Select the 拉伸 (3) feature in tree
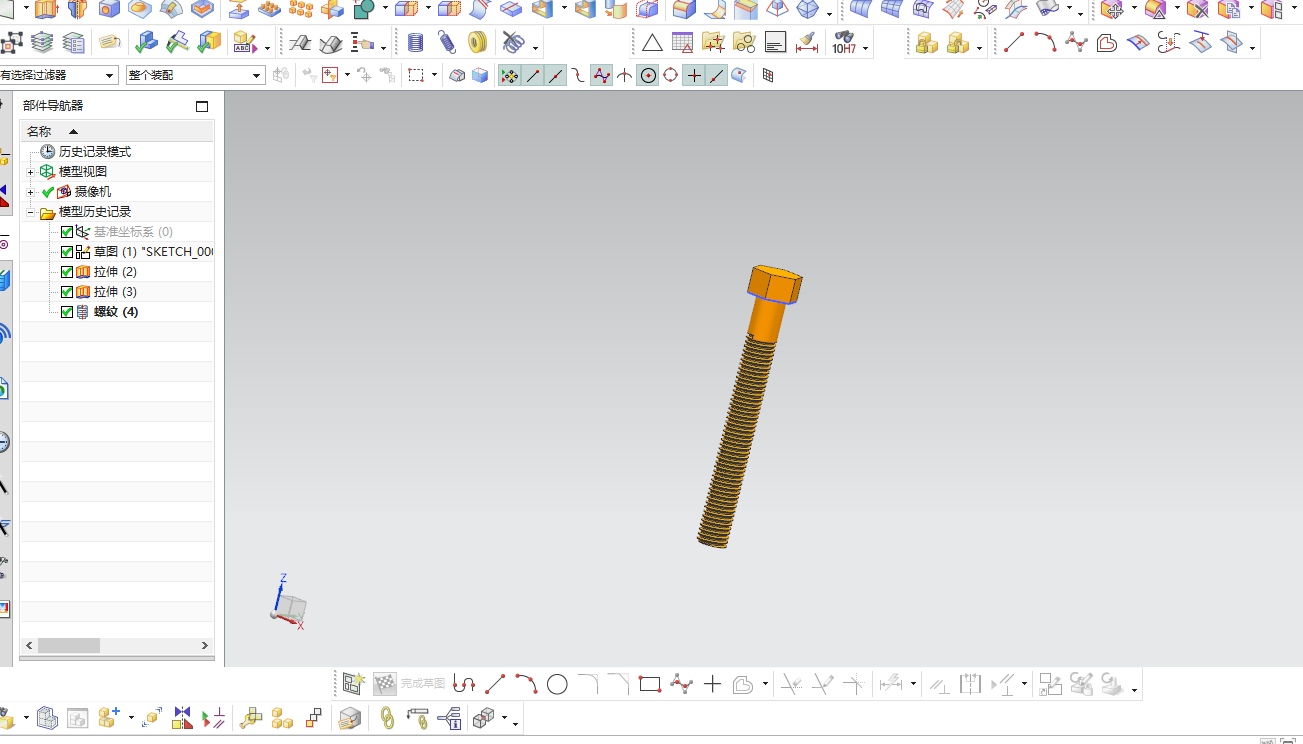 pos(115,292)
